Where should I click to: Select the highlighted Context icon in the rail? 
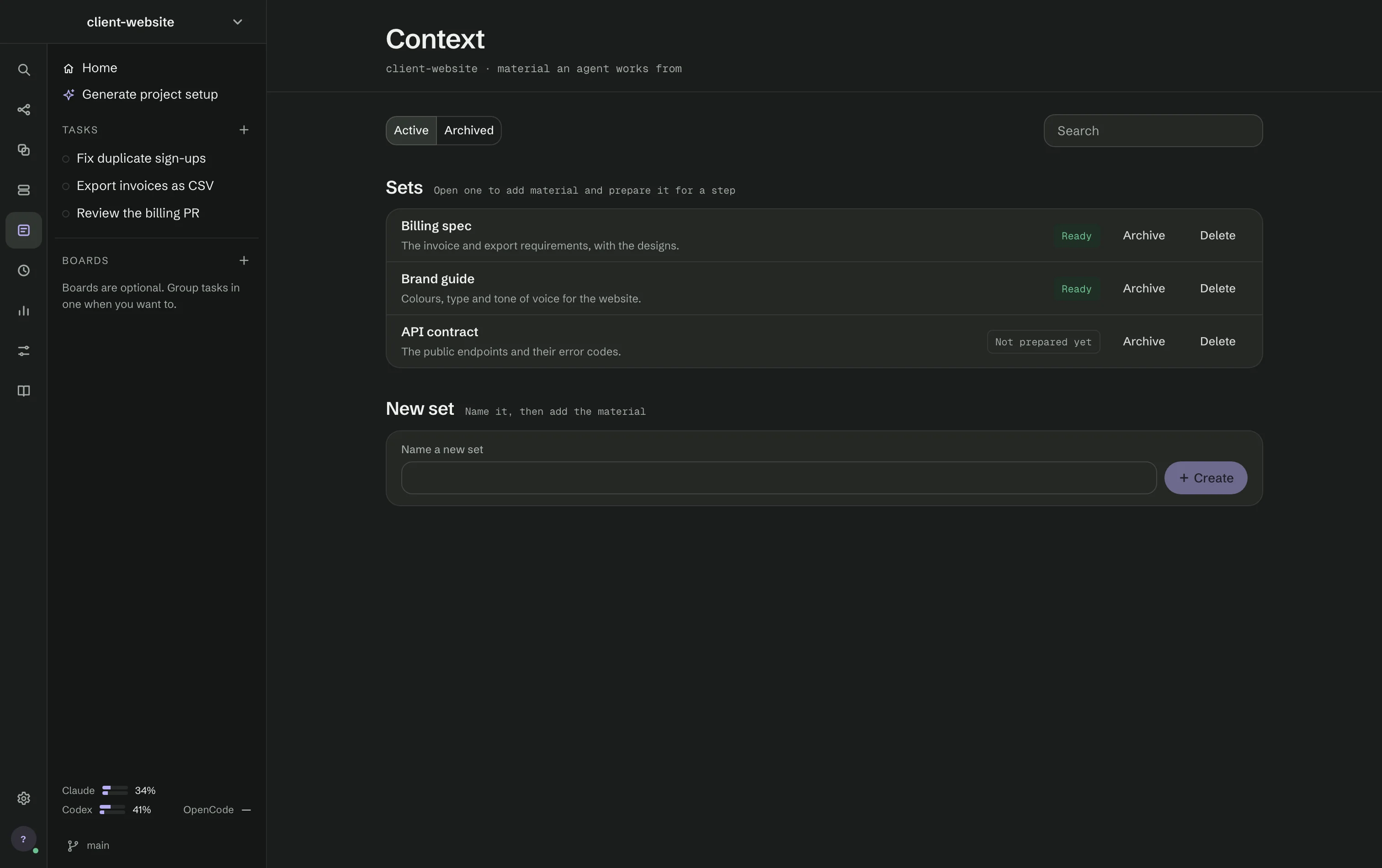pyautogui.click(x=23, y=230)
